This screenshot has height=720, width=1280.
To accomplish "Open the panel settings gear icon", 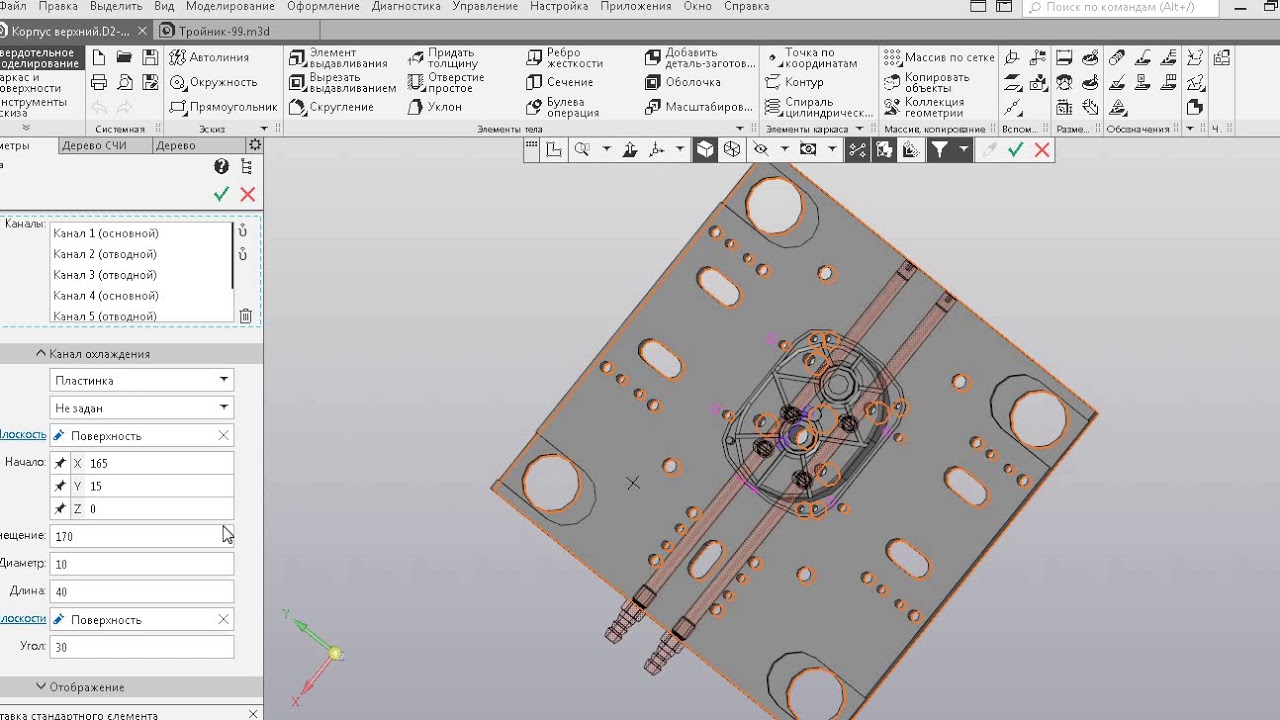I will click(255, 145).
